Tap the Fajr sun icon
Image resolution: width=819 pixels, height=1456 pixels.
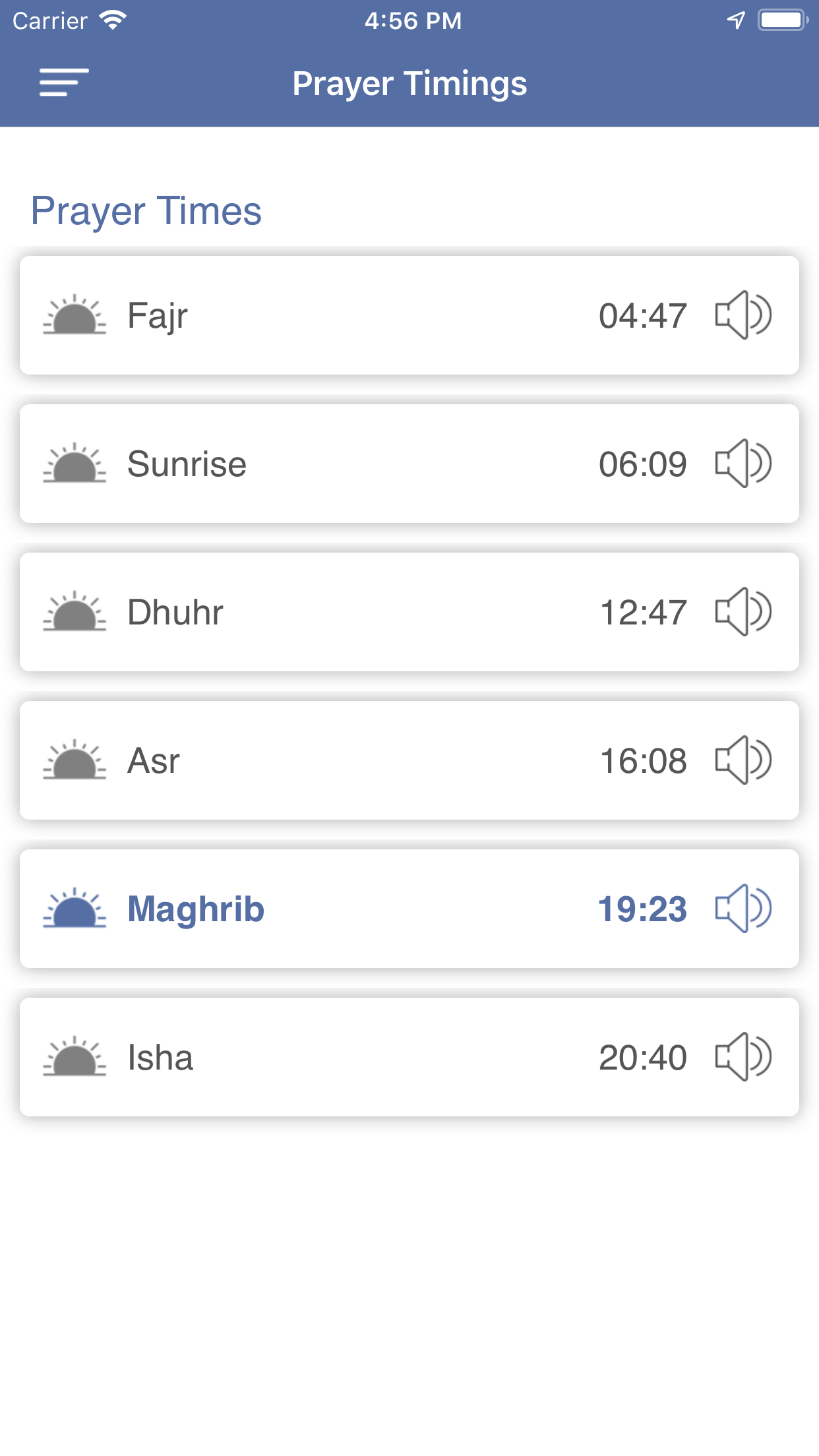click(x=75, y=315)
